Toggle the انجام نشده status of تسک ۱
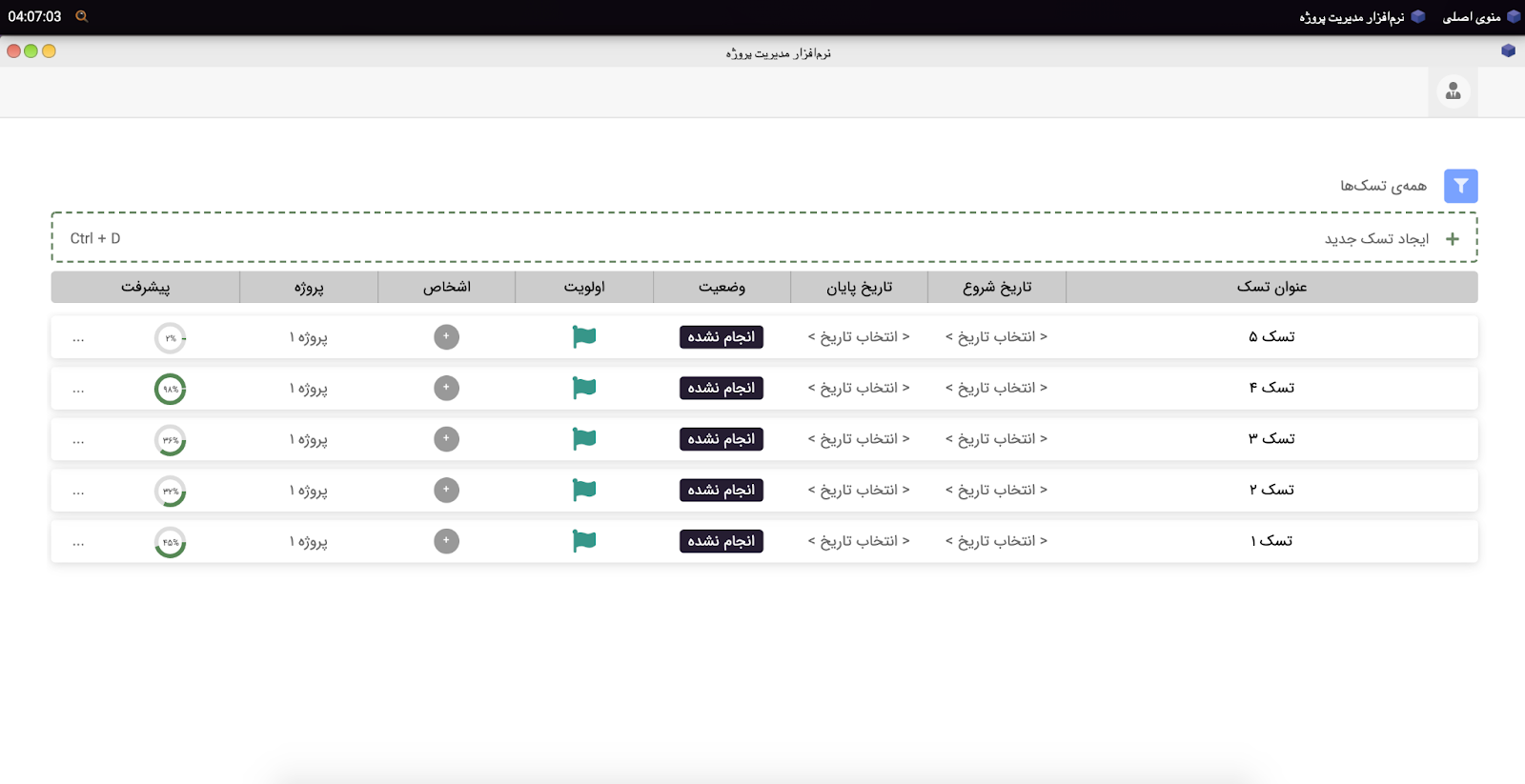 (722, 541)
